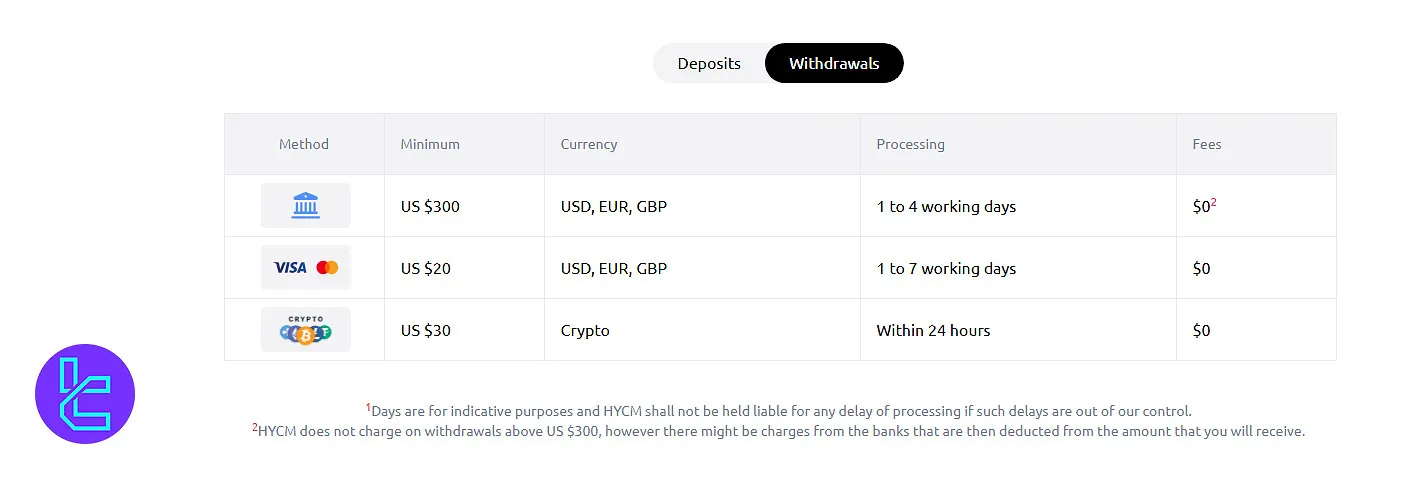Select the Withdrawals tab
Viewport: 1427px width, 479px height.
click(834, 63)
